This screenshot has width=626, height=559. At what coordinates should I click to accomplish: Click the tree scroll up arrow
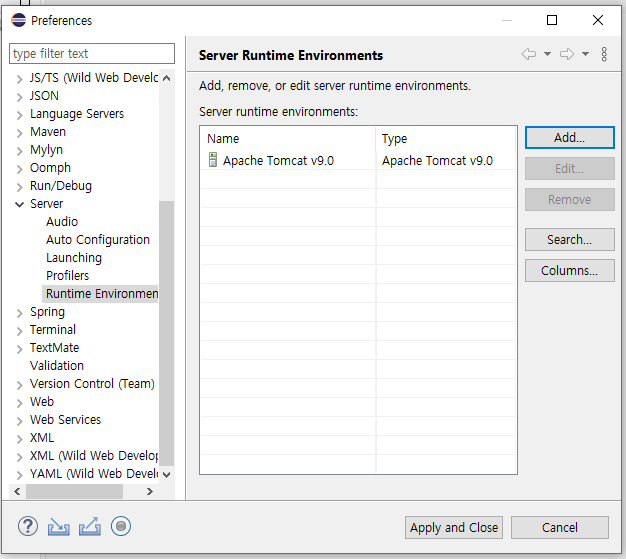pos(166,78)
